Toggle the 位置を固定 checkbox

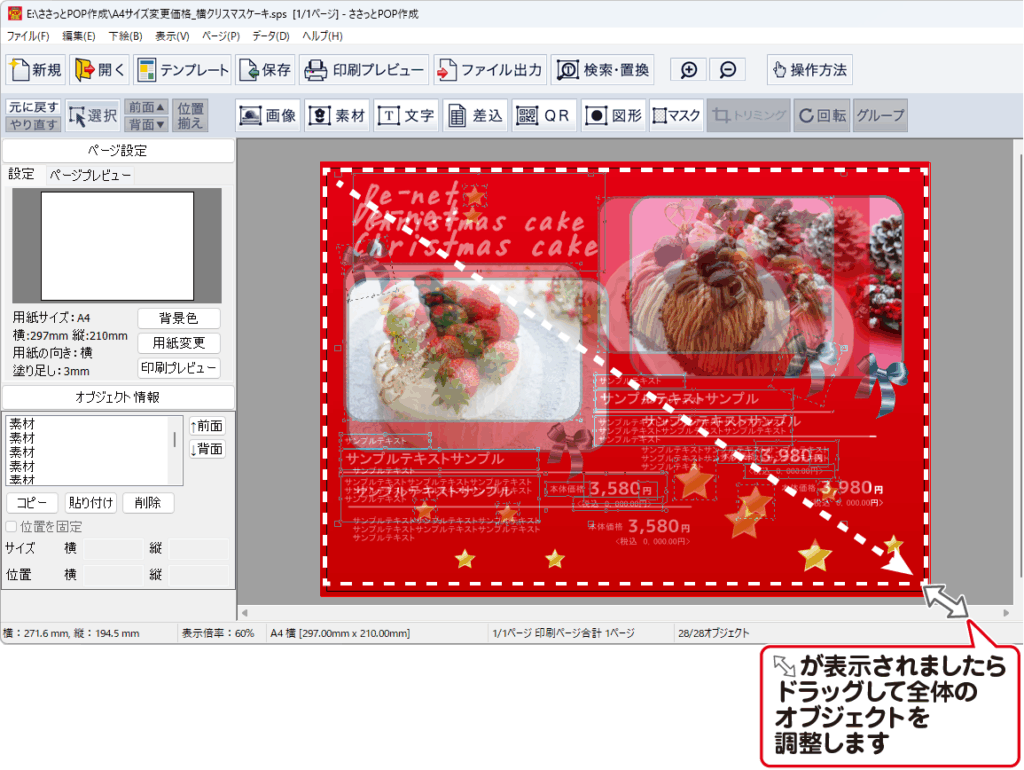12,526
